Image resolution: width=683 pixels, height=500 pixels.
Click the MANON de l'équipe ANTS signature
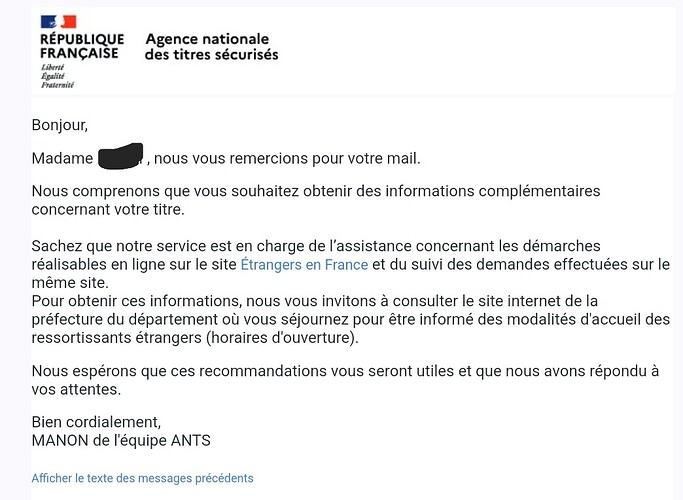coord(121,440)
